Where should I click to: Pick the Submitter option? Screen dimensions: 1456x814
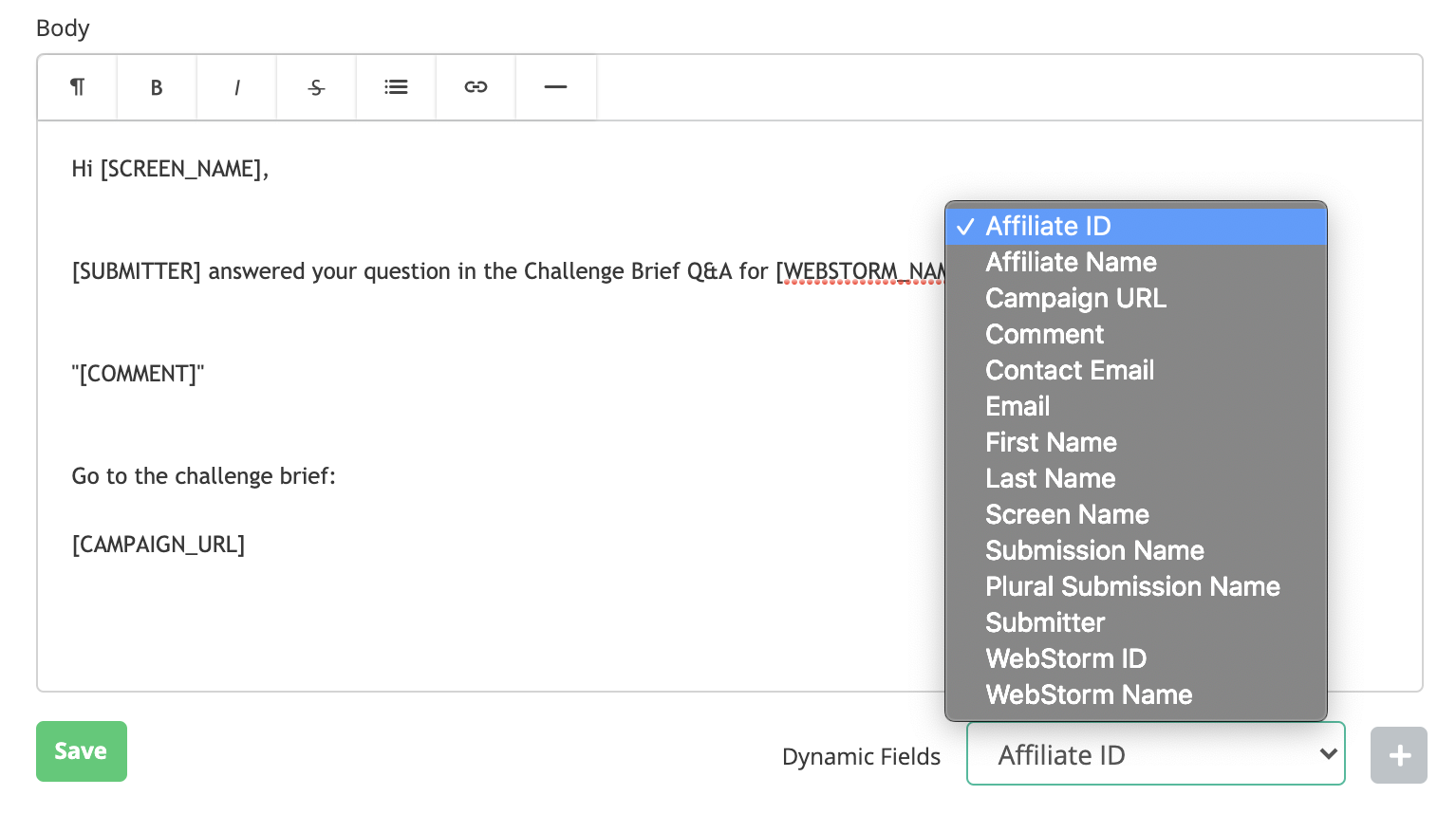(x=1136, y=622)
